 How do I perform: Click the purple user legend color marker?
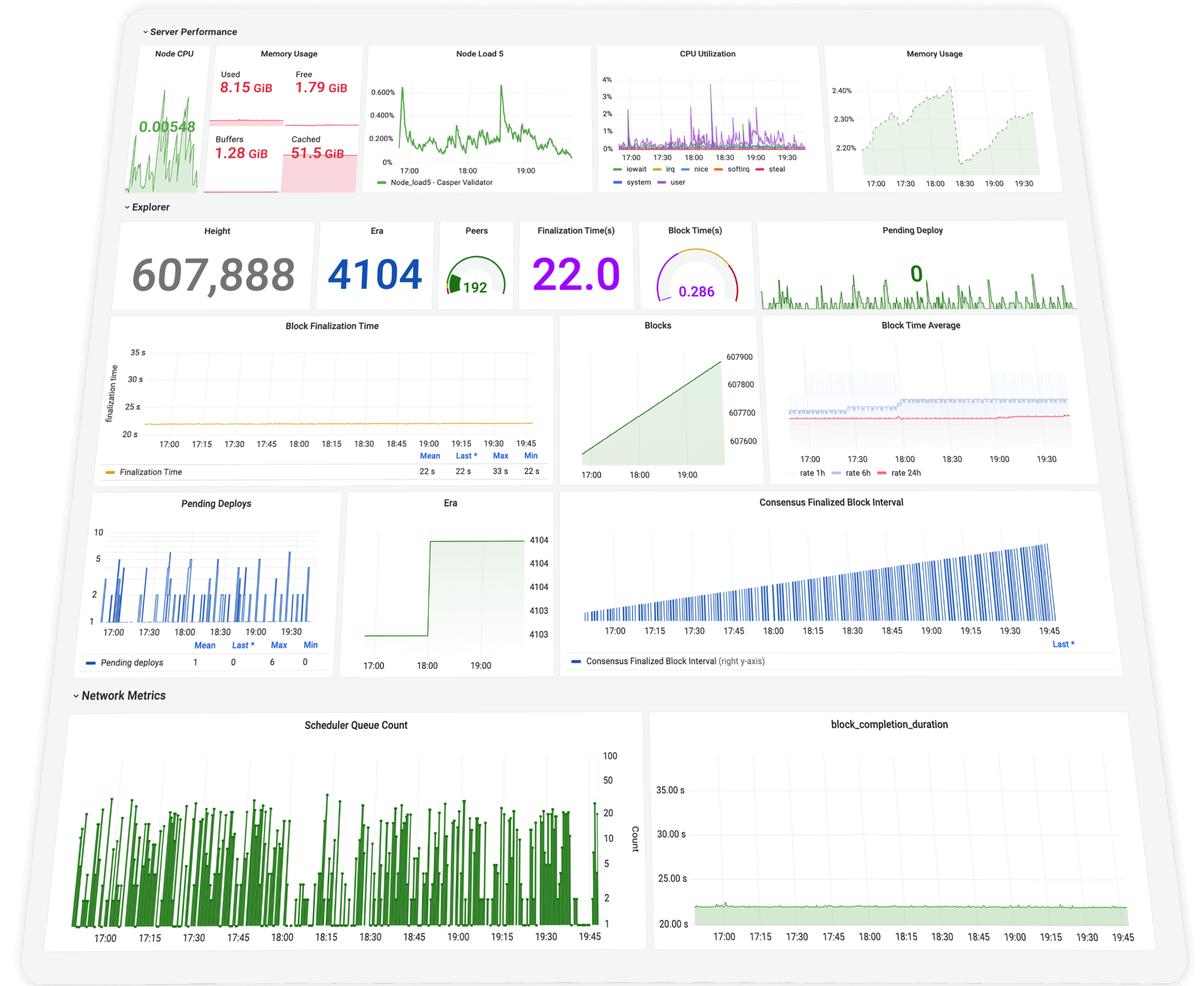click(662, 182)
